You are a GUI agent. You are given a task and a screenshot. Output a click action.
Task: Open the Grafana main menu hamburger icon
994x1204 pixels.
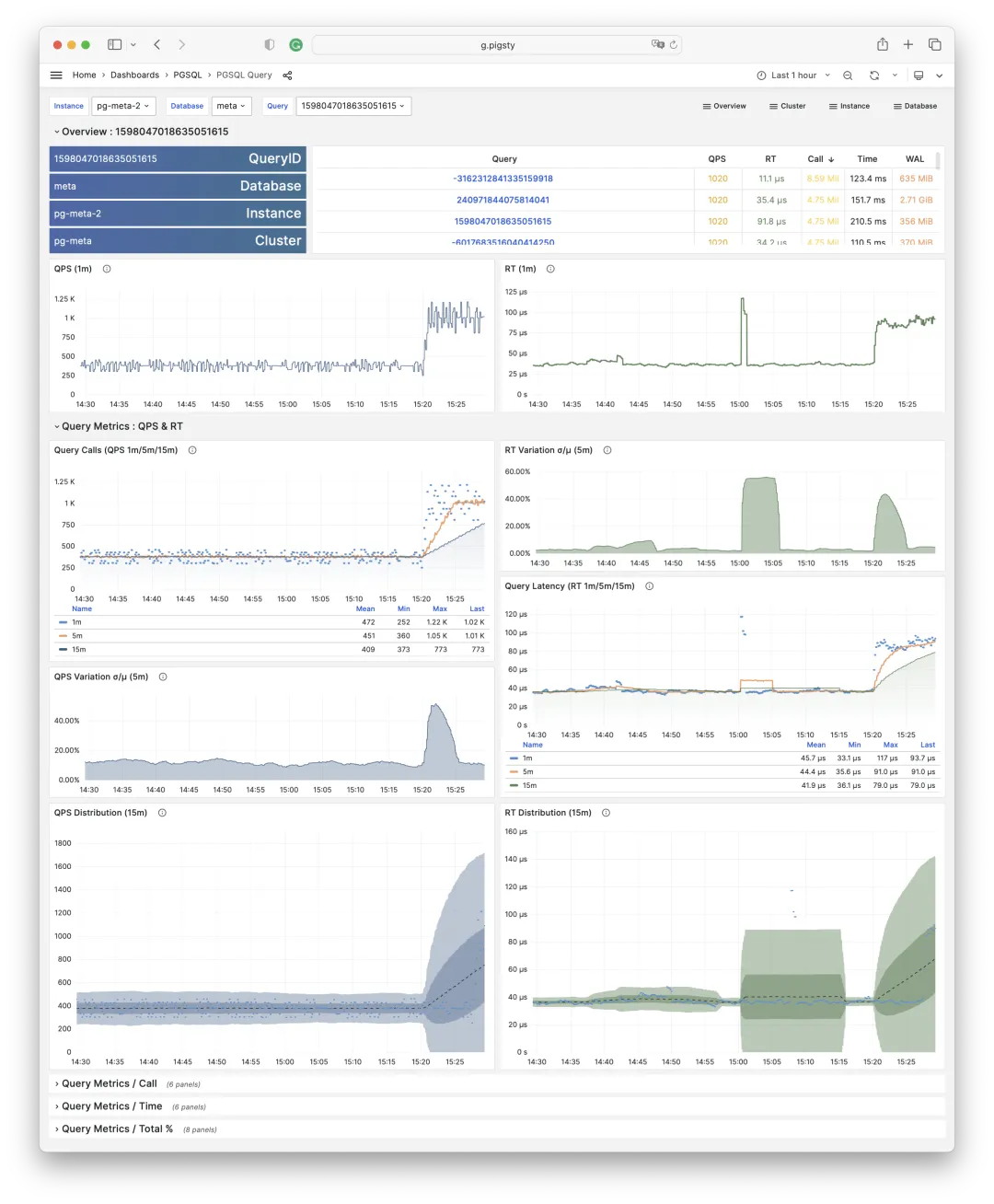[x=56, y=75]
